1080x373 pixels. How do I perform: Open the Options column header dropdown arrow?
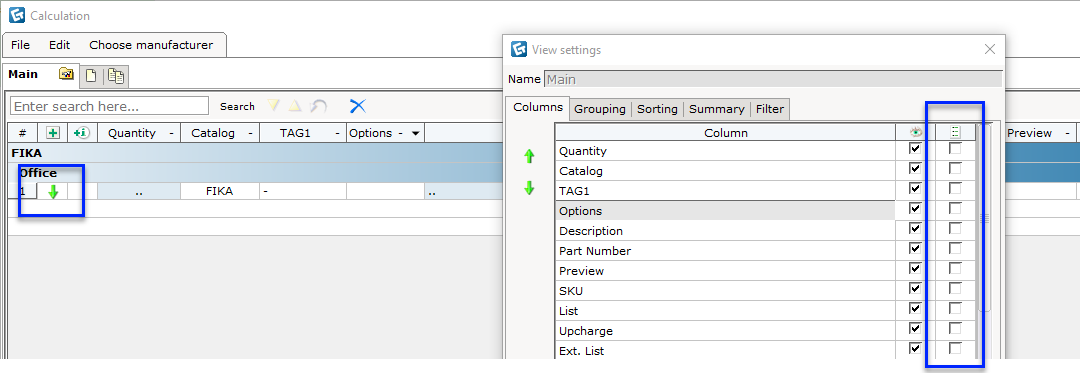415,134
